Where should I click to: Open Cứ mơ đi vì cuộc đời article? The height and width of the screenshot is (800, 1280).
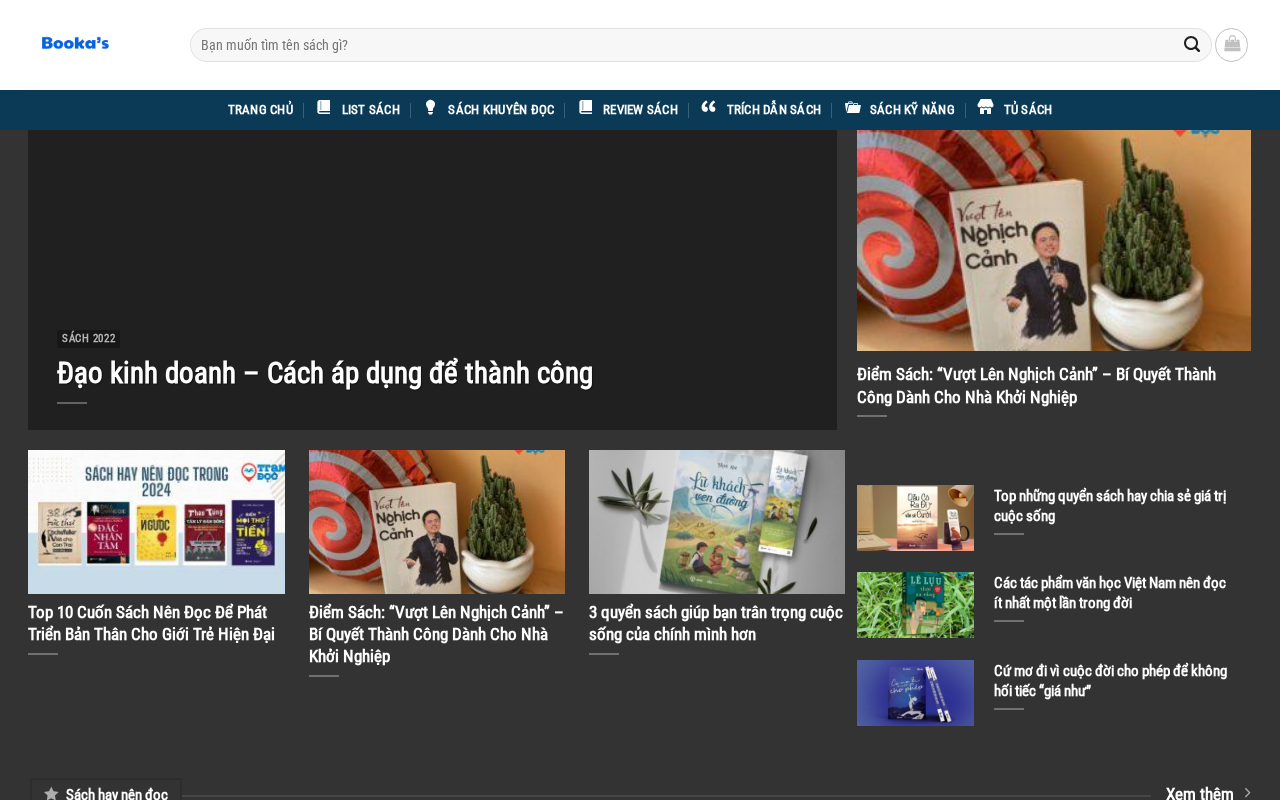(1110, 681)
